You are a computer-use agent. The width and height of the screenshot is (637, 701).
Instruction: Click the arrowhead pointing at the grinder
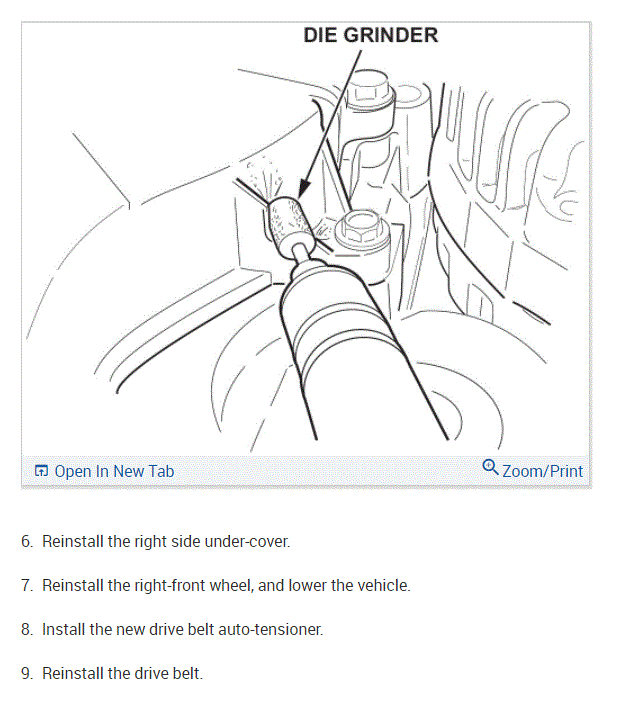pyautogui.click(x=304, y=188)
